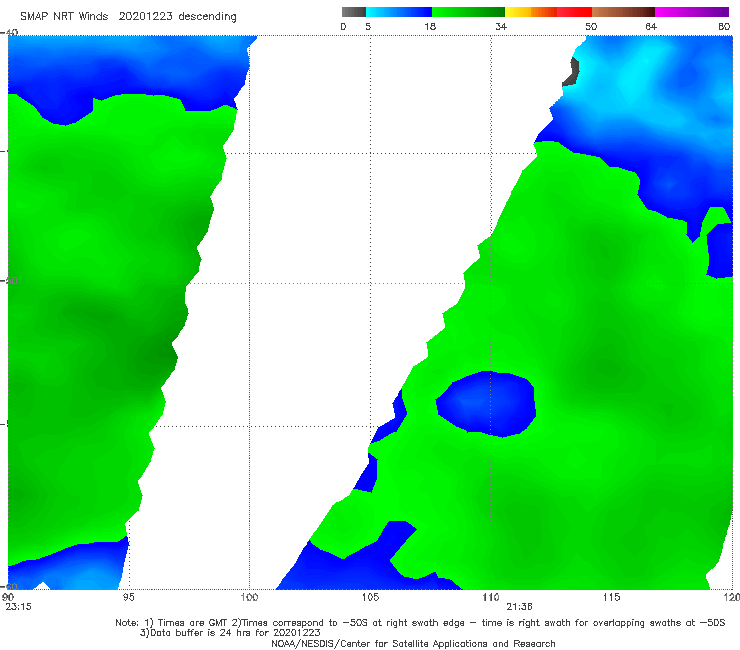Click the swath time '23:15'
This screenshot has width=740, height=650.
[18, 607]
